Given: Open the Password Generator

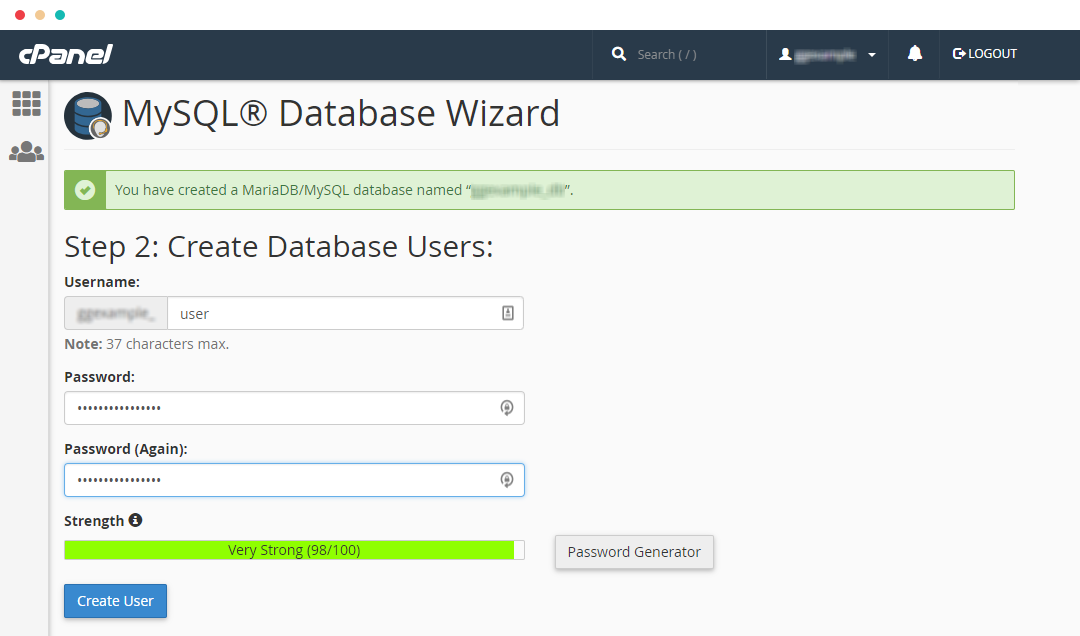Looking at the screenshot, I should pyautogui.click(x=633, y=551).
